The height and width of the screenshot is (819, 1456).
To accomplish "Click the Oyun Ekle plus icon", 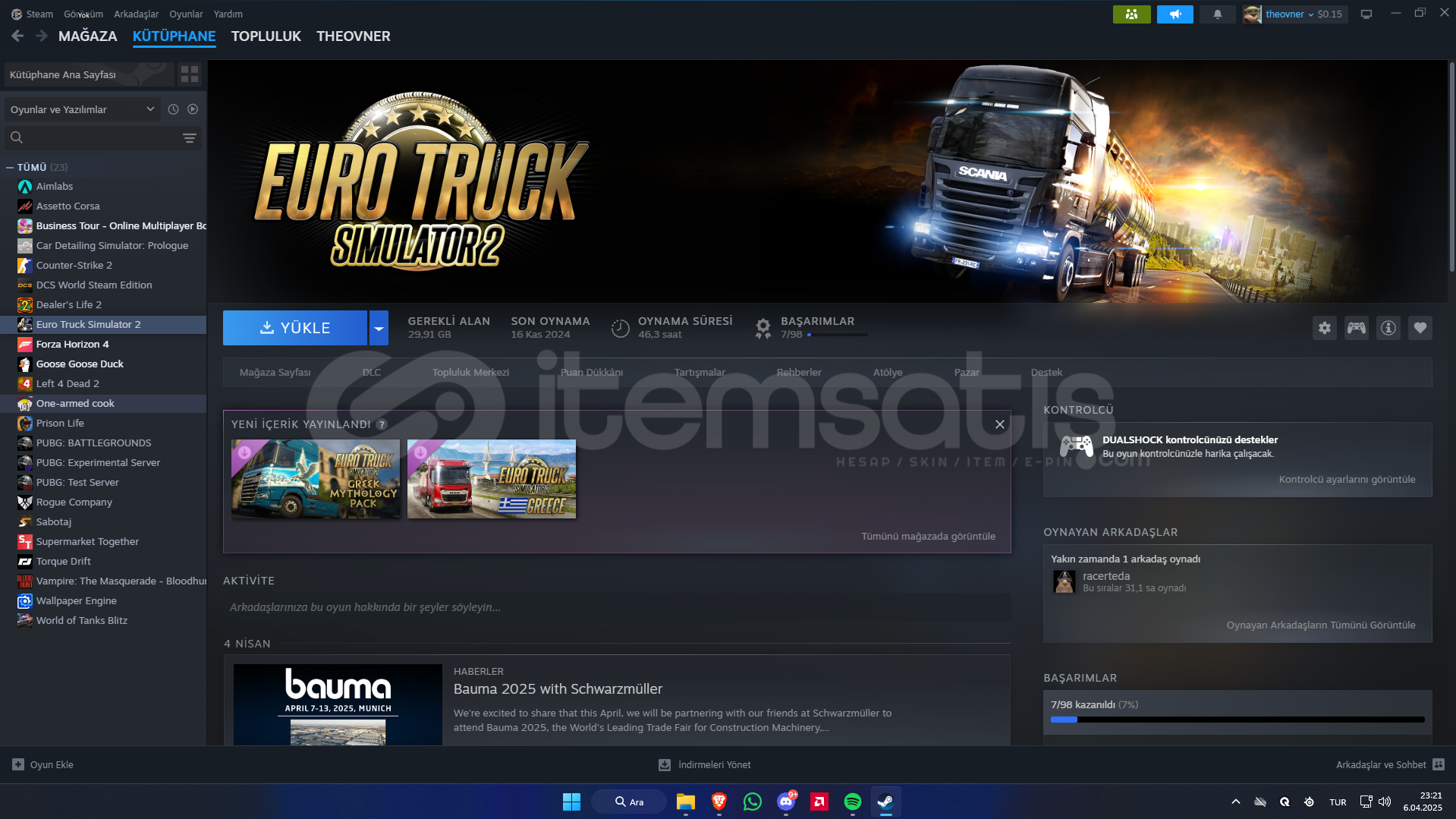I will (18, 764).
